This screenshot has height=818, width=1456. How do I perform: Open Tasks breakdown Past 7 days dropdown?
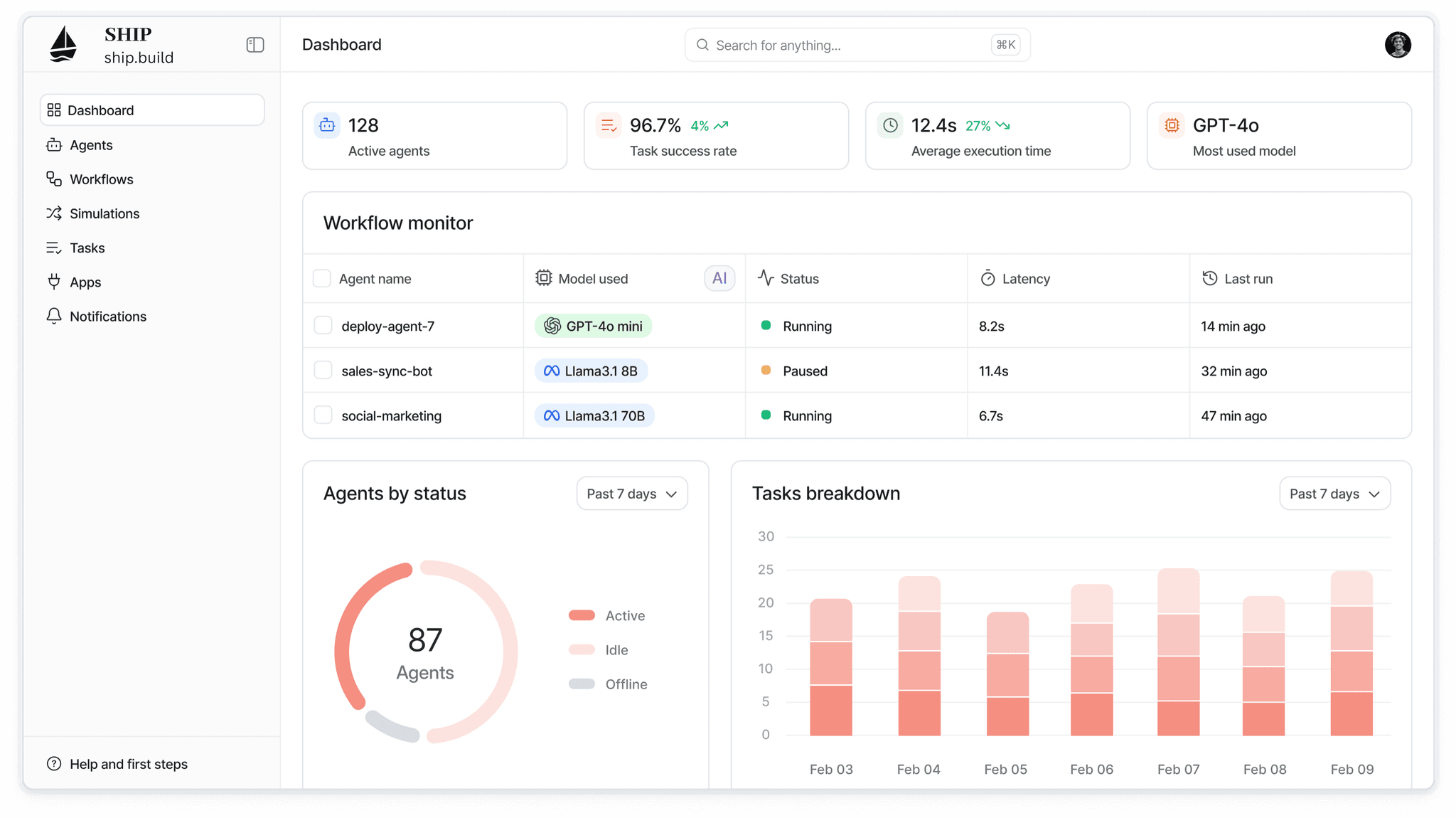click(x=1334, y=494)
